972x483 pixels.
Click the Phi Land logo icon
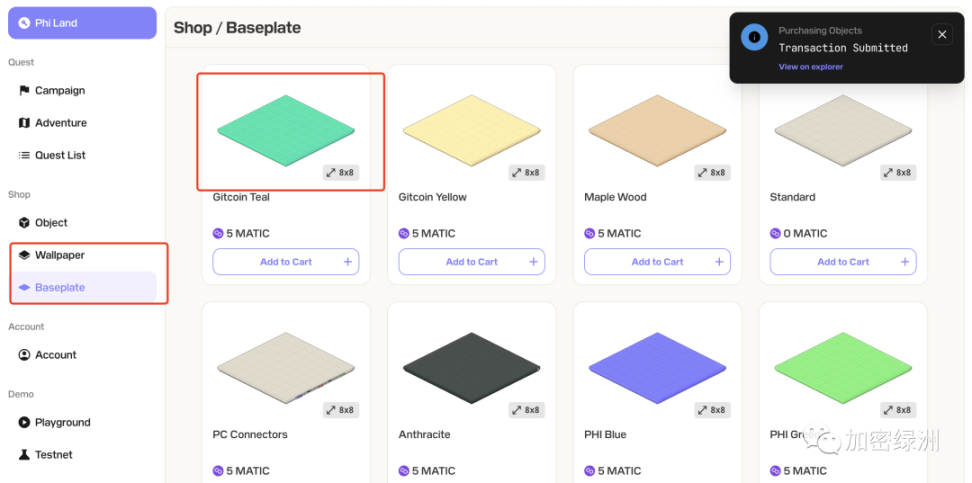[x=24, y=23]
